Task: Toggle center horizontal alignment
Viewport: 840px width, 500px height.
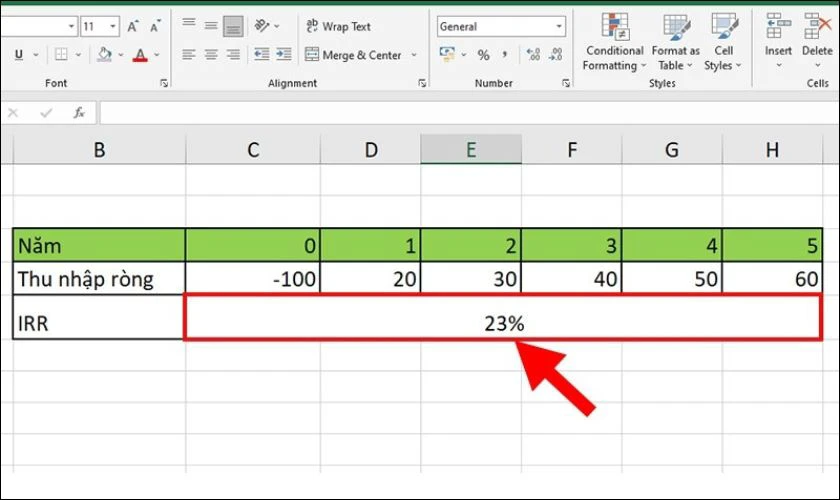Action: pyautogui.click(x=211, y=54)
